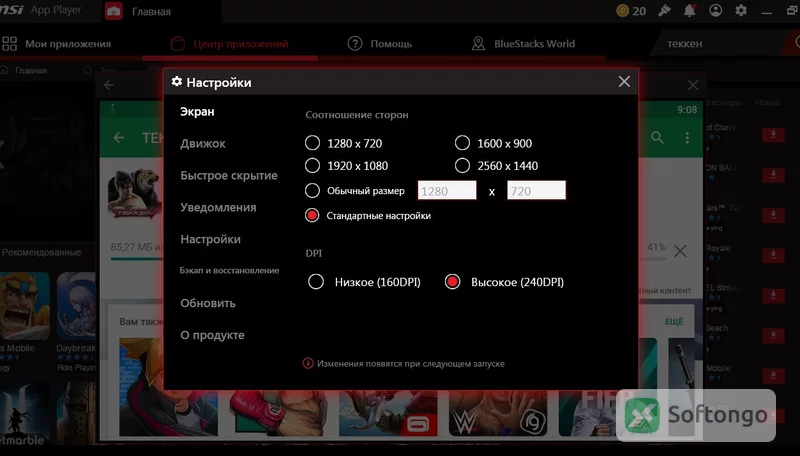
Task: Click the WWE game thumbnail
Action: pos(497,412)
